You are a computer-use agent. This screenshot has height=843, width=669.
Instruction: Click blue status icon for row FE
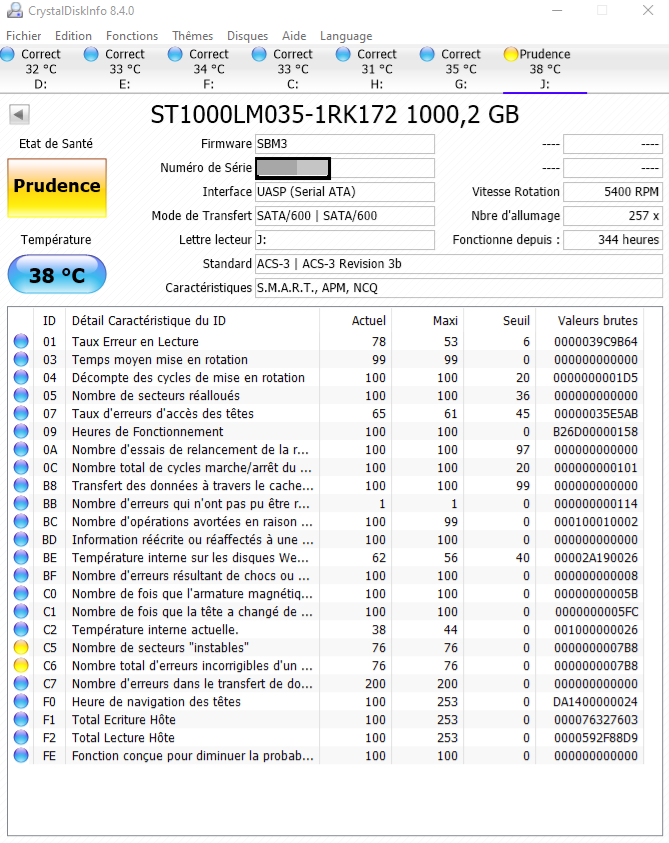click(21, 755)
